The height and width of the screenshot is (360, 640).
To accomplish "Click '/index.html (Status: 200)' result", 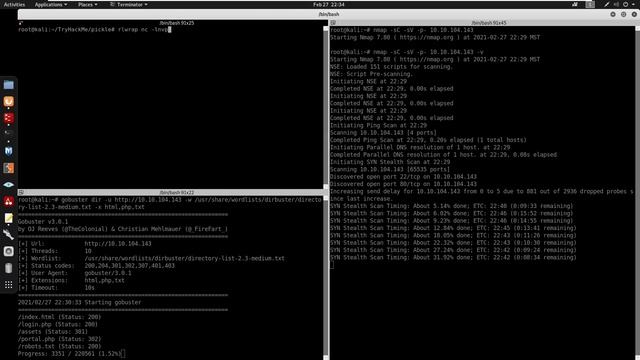I will coord(59,317).
